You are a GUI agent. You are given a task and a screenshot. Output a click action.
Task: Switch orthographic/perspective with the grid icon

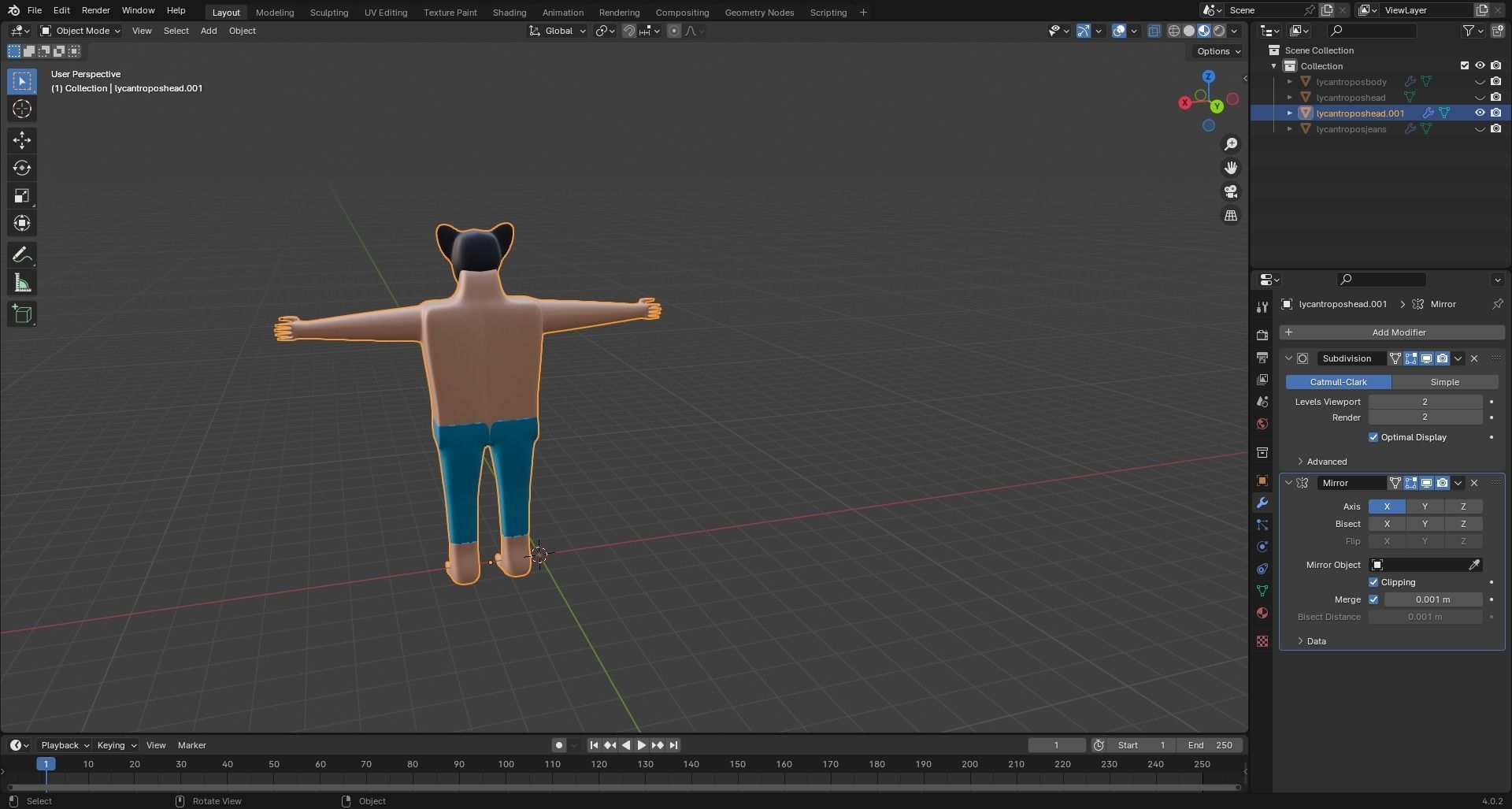1231,216
